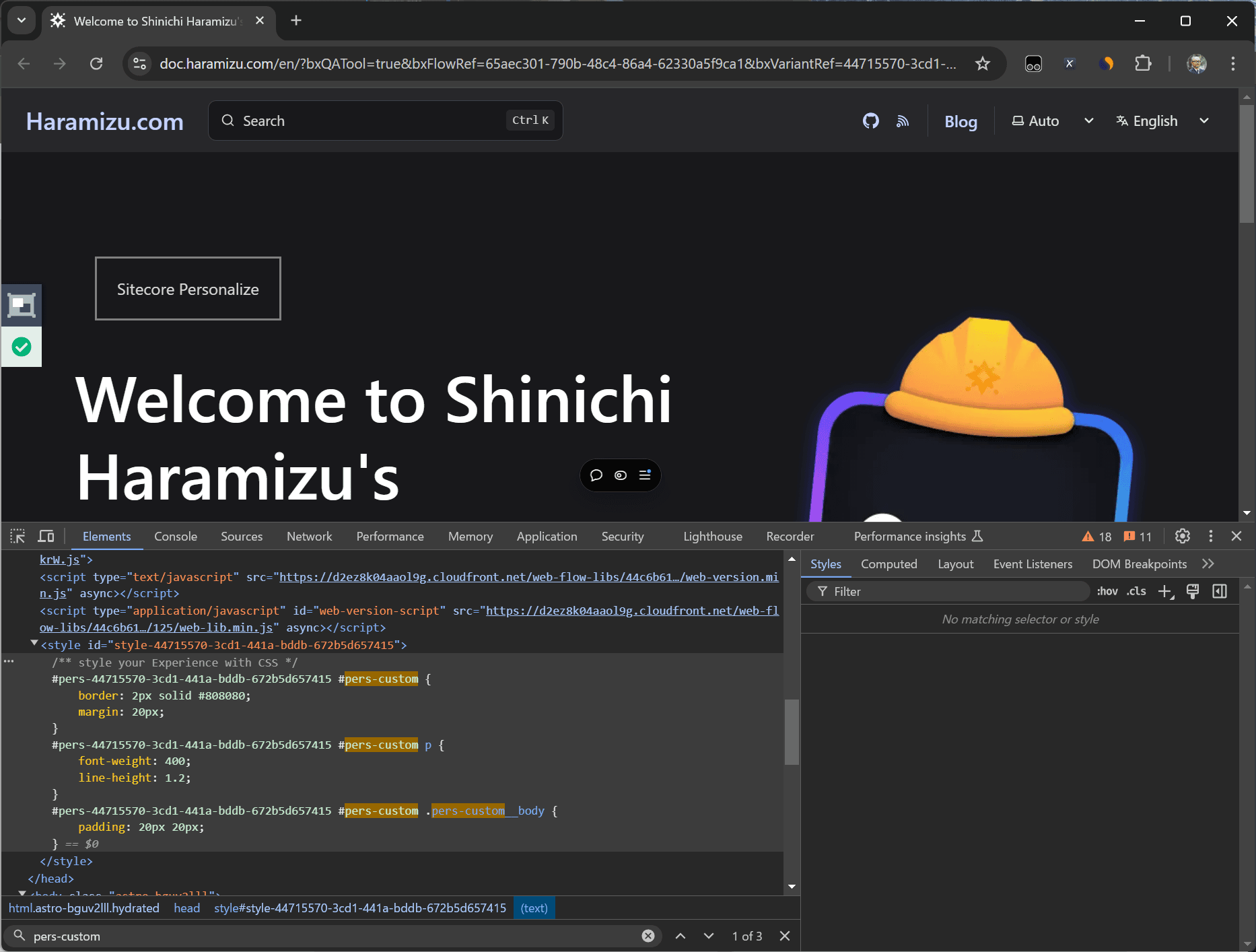
Task: Toggle element state with :hov
Action: 1107,592
